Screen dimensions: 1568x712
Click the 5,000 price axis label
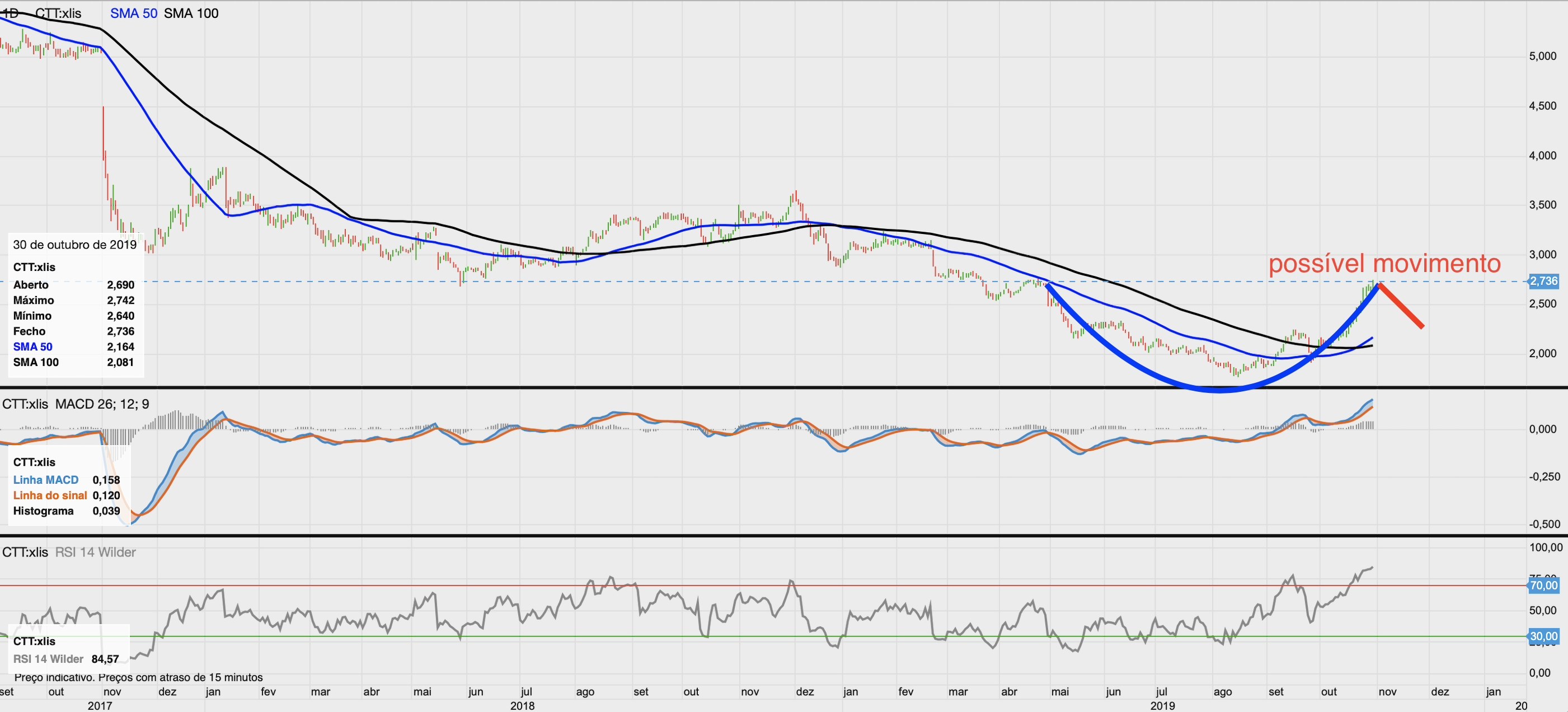[1542, 56]
